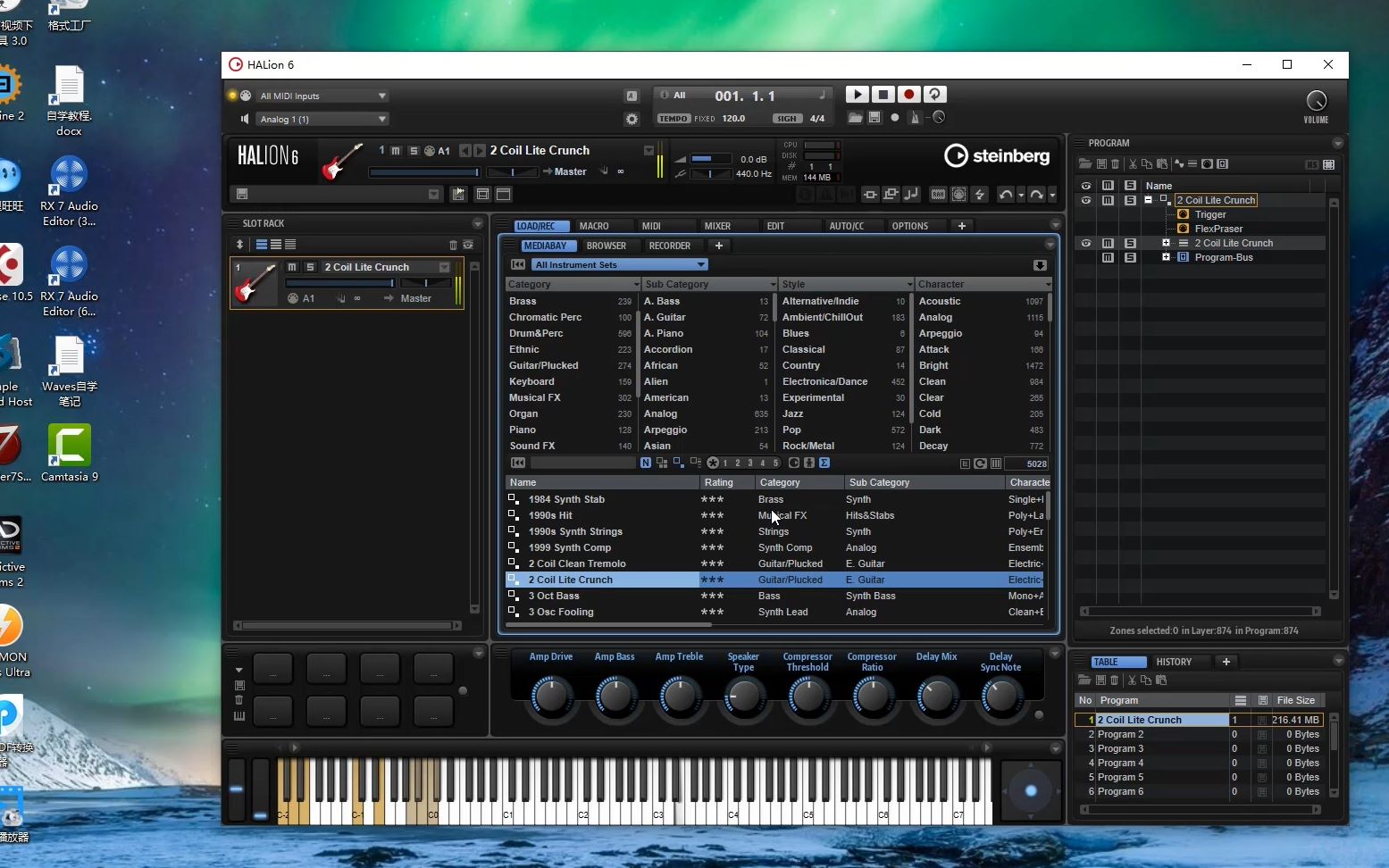Click trash delete icon in Program tree toolbar
The image size is (1389, 868).
[1116, 164]
